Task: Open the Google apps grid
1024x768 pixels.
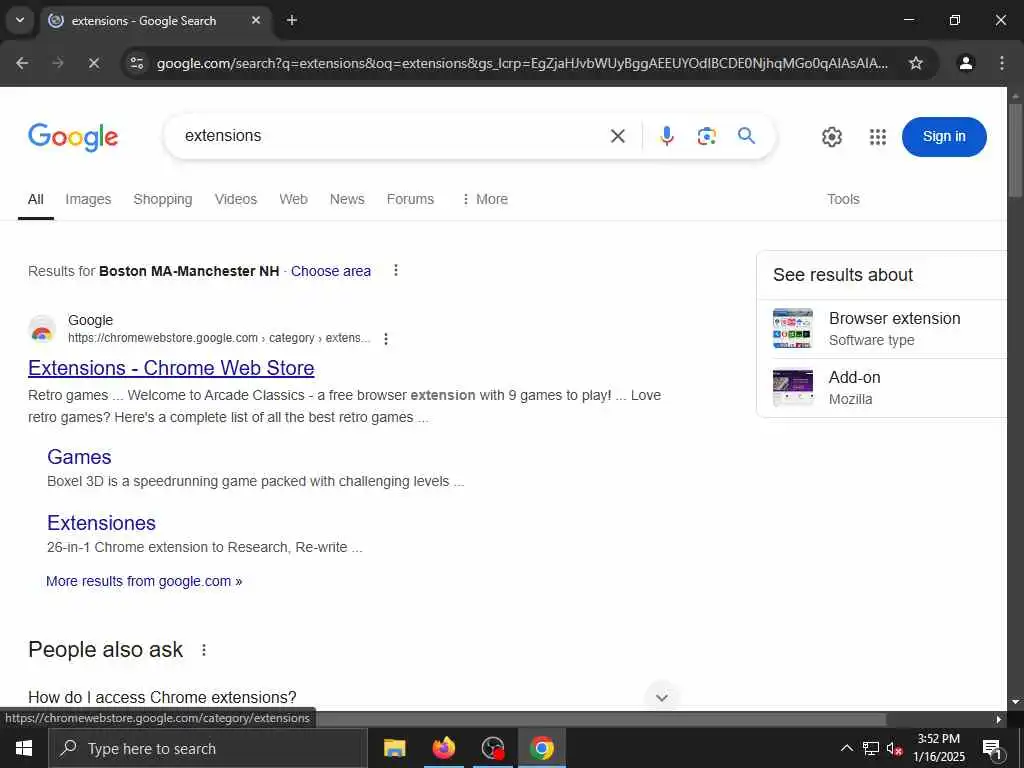Action: (878, 136)
